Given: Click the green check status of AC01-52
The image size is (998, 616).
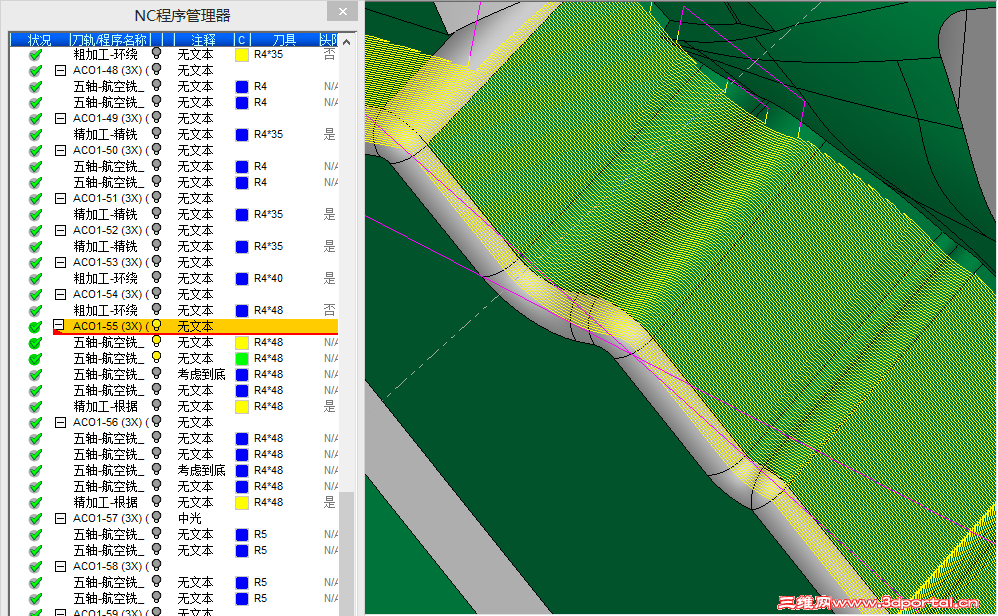Looking at the screenshot, I should pyautogui.click(x=36, y=230).
